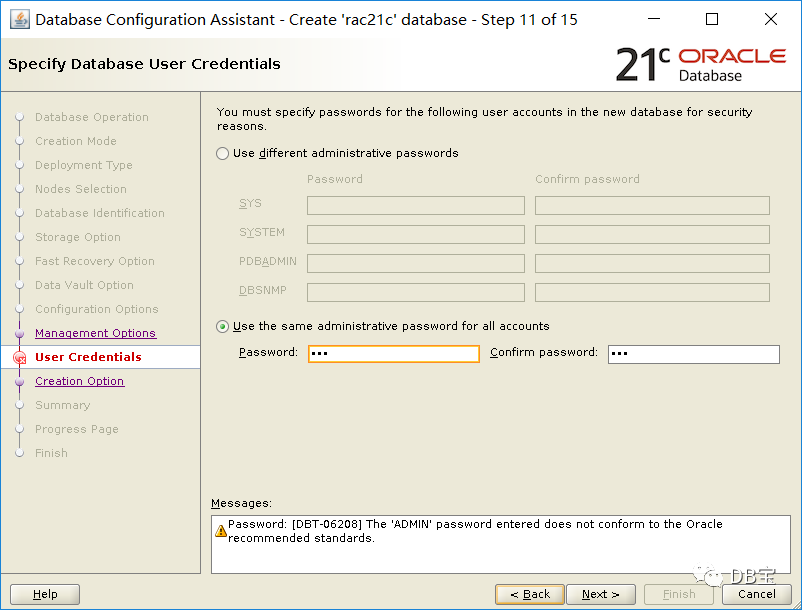Open Help for this wizard page
802x610 pixels.
click(45, 594)
